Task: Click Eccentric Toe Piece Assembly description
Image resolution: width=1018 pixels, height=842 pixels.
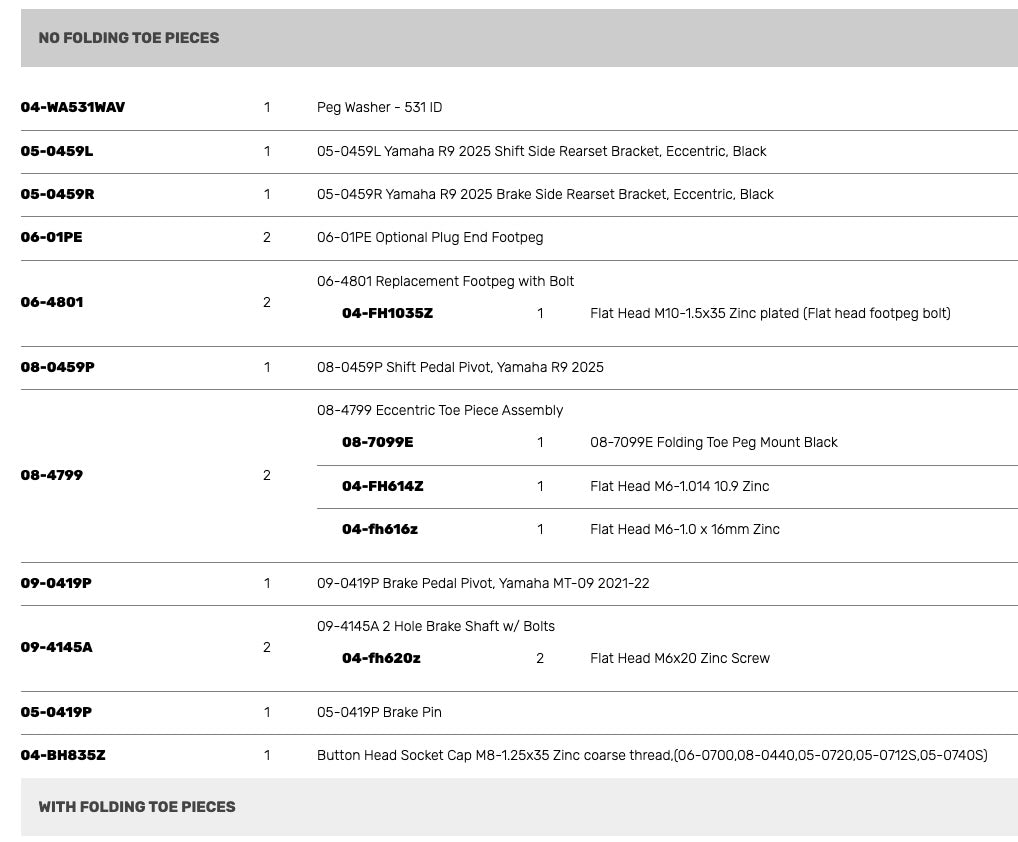Action: 440,410
